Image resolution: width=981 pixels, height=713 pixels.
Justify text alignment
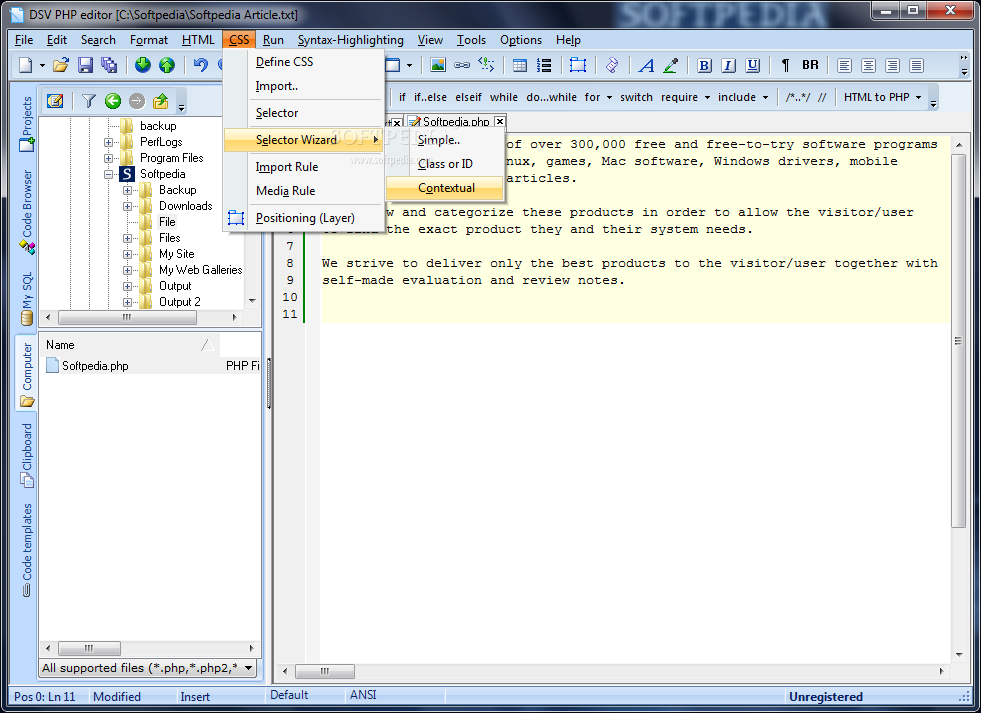917,65
